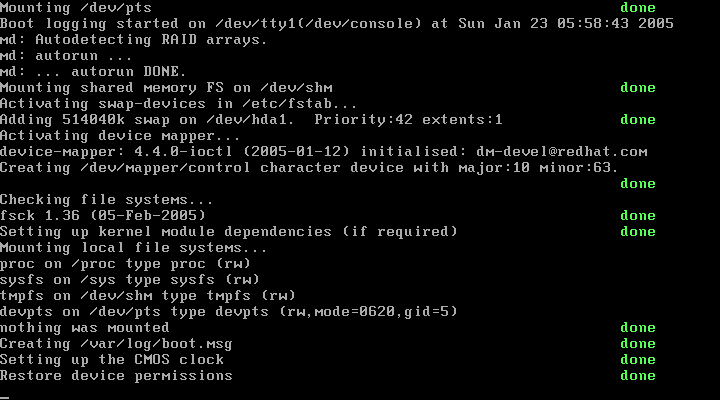The width and height of the screenshot is (720, 400).
Task: Click 'done' beside fsck 1.36
Action: [638, 216]
